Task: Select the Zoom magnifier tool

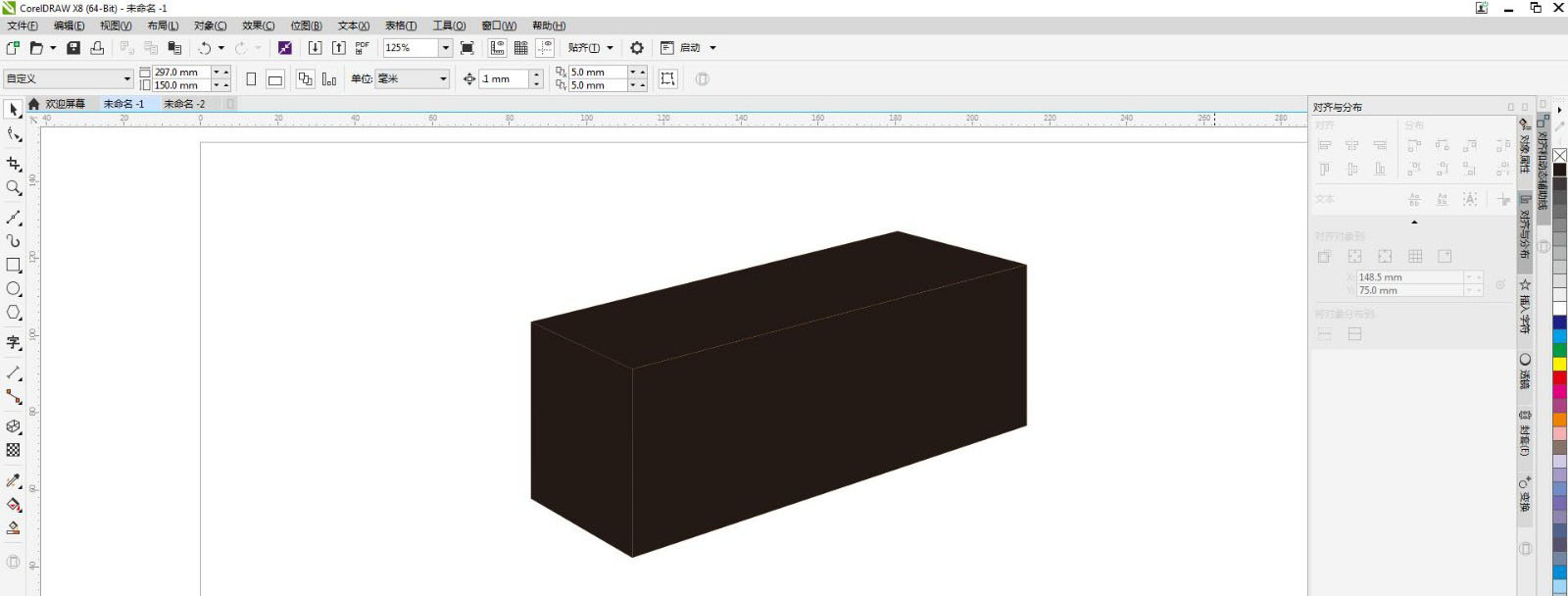Action: tap(13, 188)
